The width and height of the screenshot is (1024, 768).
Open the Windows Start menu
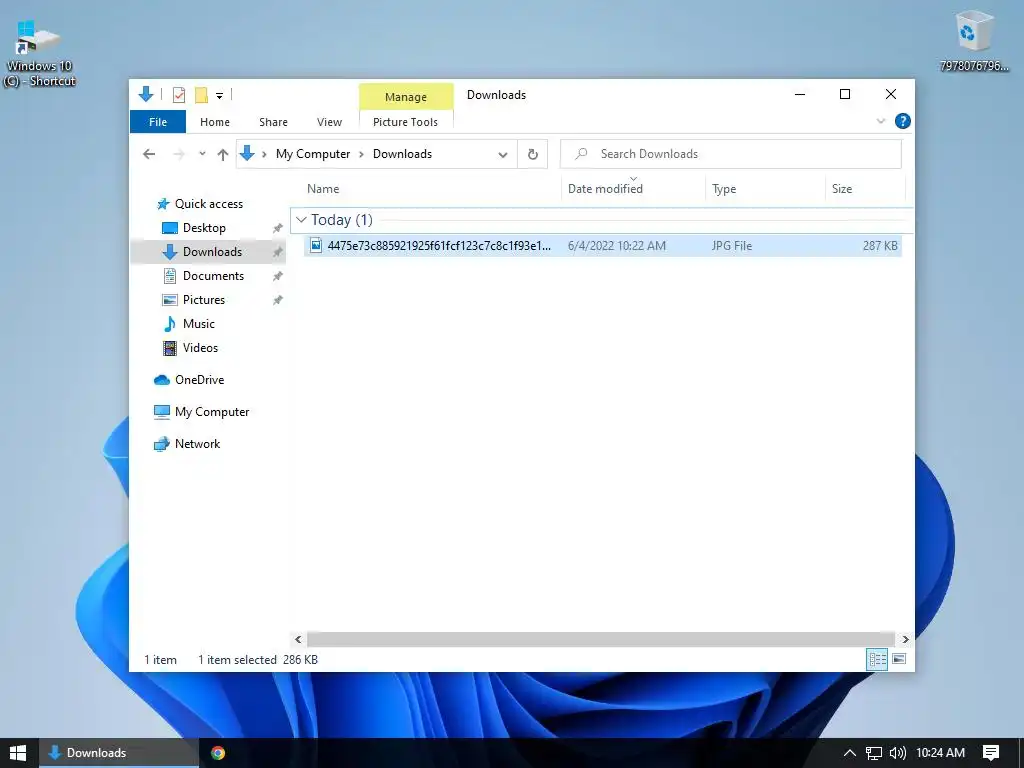[18, 753]
